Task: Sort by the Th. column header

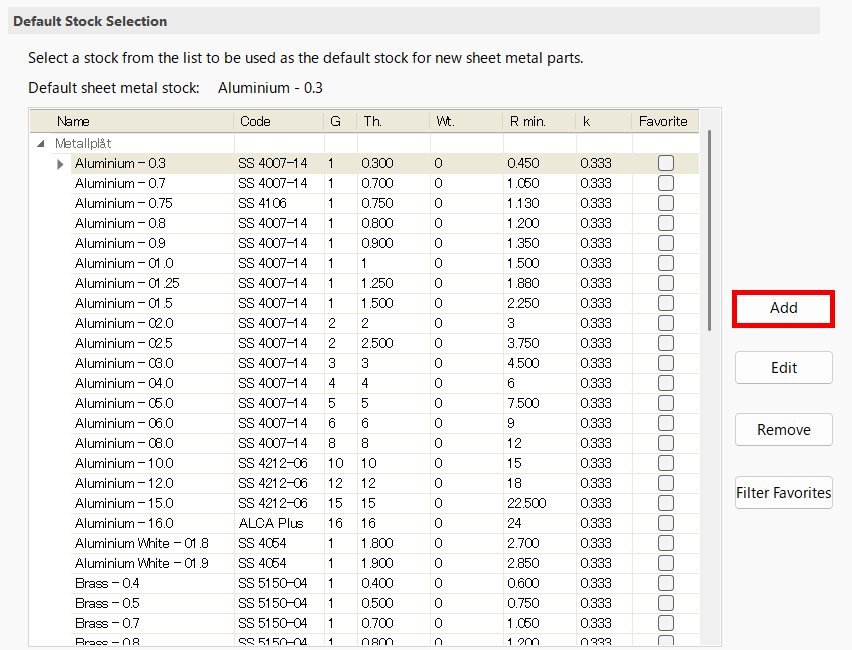Action: click(393, 121)
